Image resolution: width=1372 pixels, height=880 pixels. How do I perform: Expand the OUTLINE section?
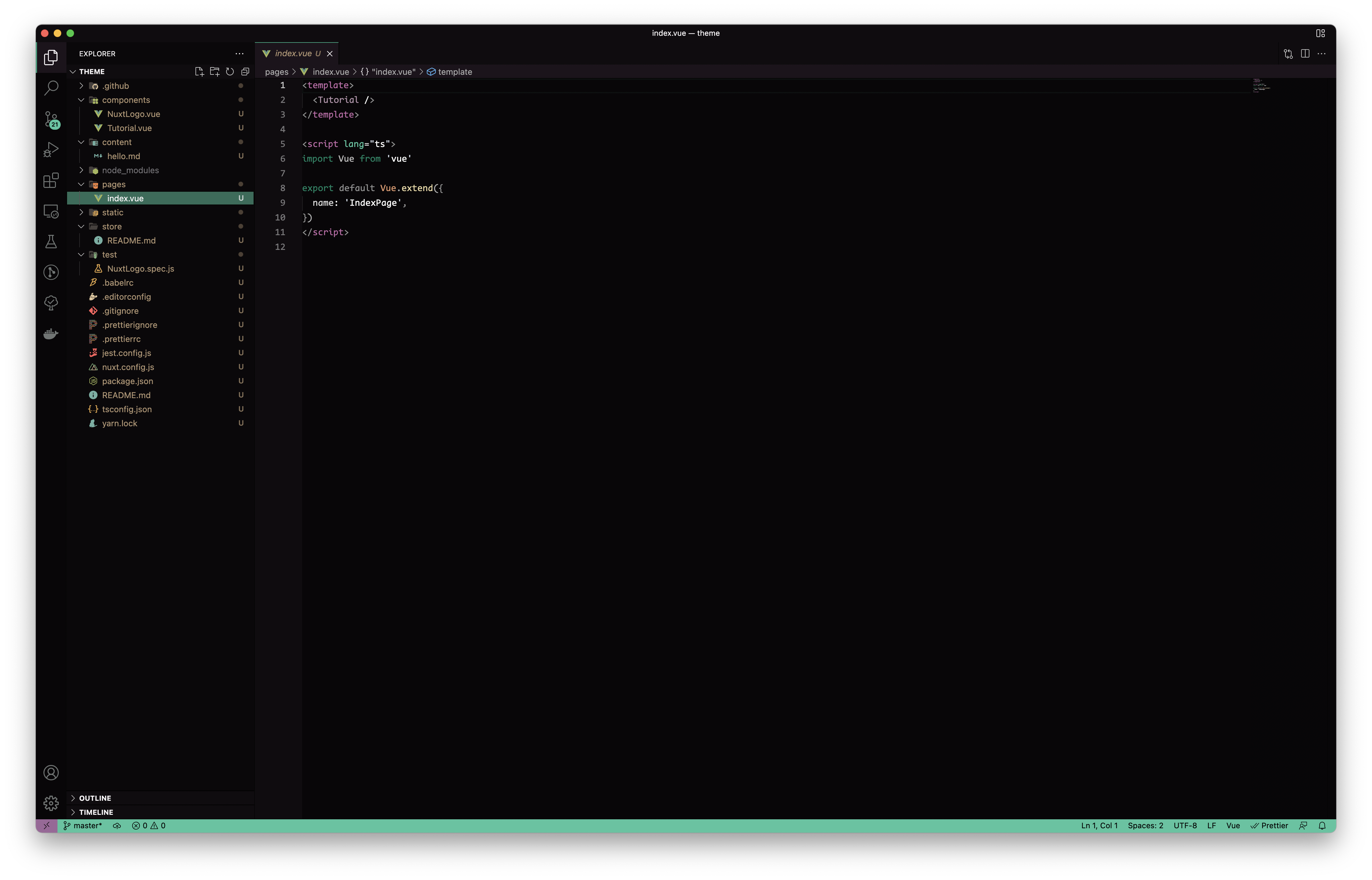point(95,798)
